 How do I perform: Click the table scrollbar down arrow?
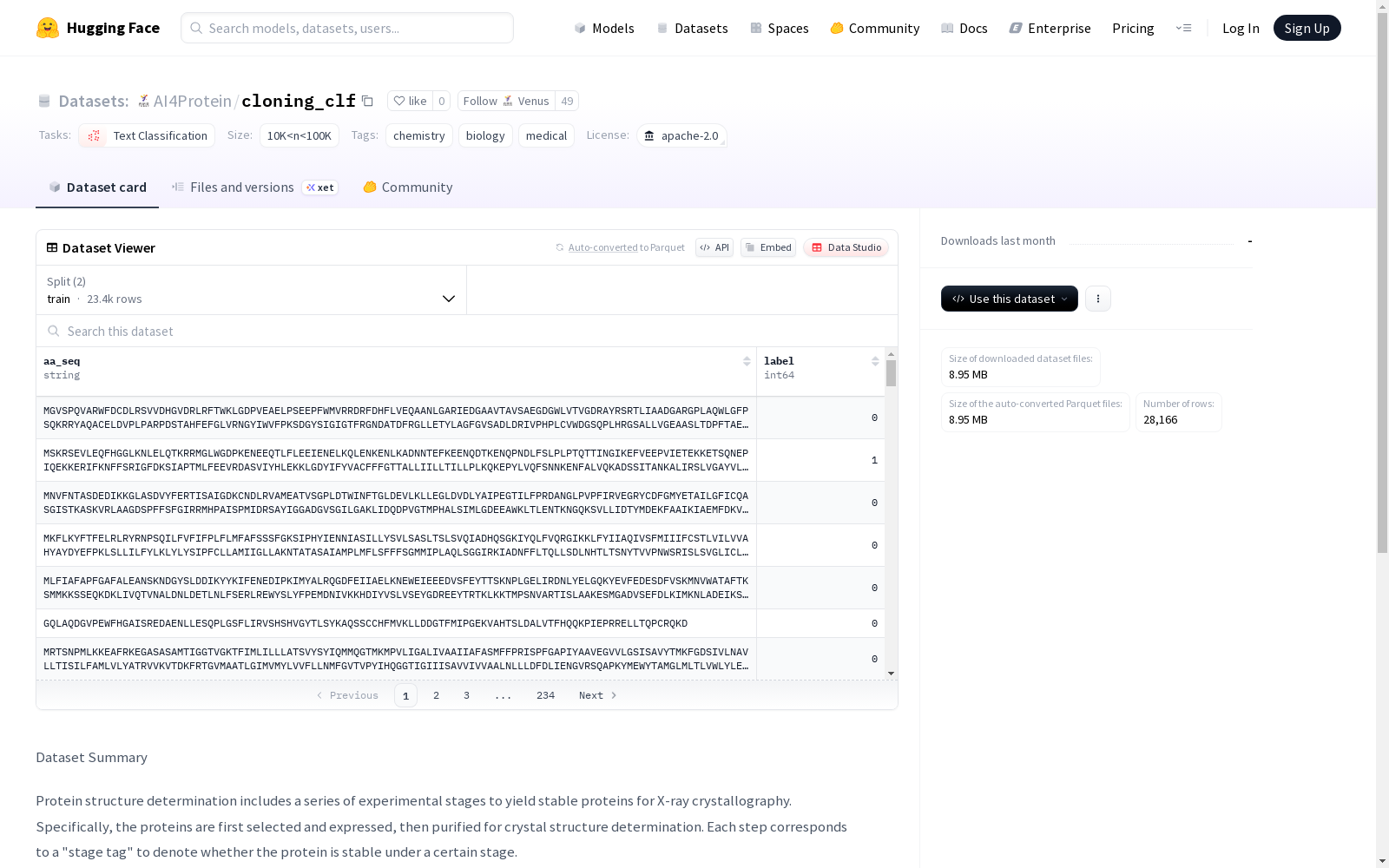click(891, 674)
